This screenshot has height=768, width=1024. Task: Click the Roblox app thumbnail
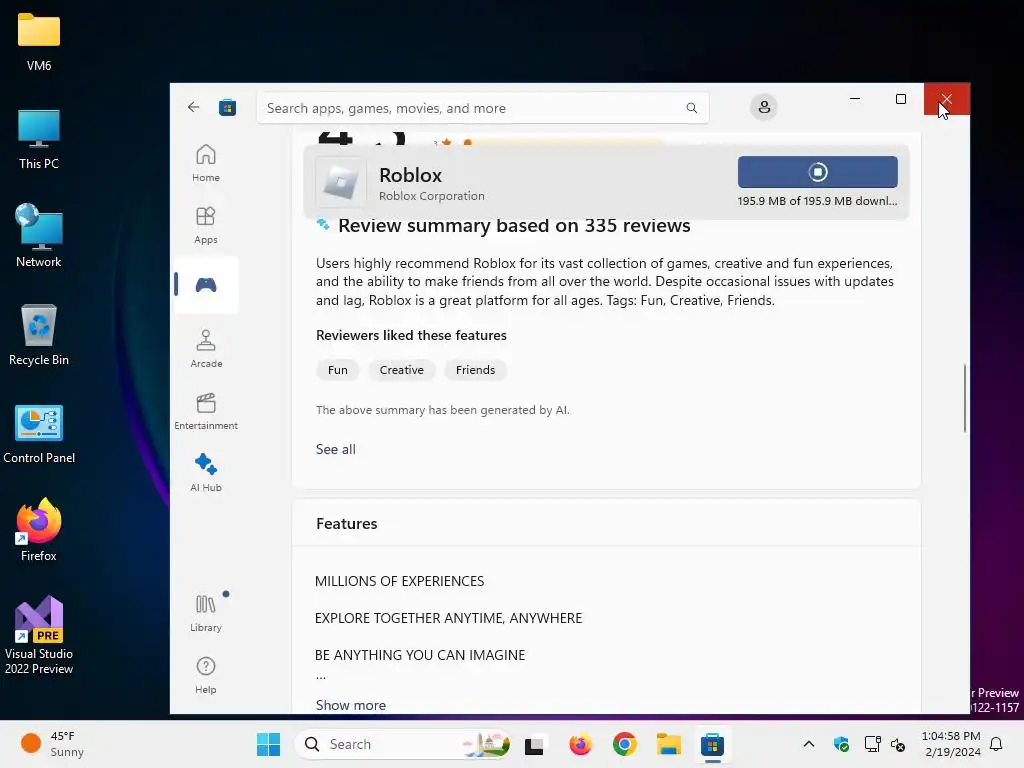(341, 182)
